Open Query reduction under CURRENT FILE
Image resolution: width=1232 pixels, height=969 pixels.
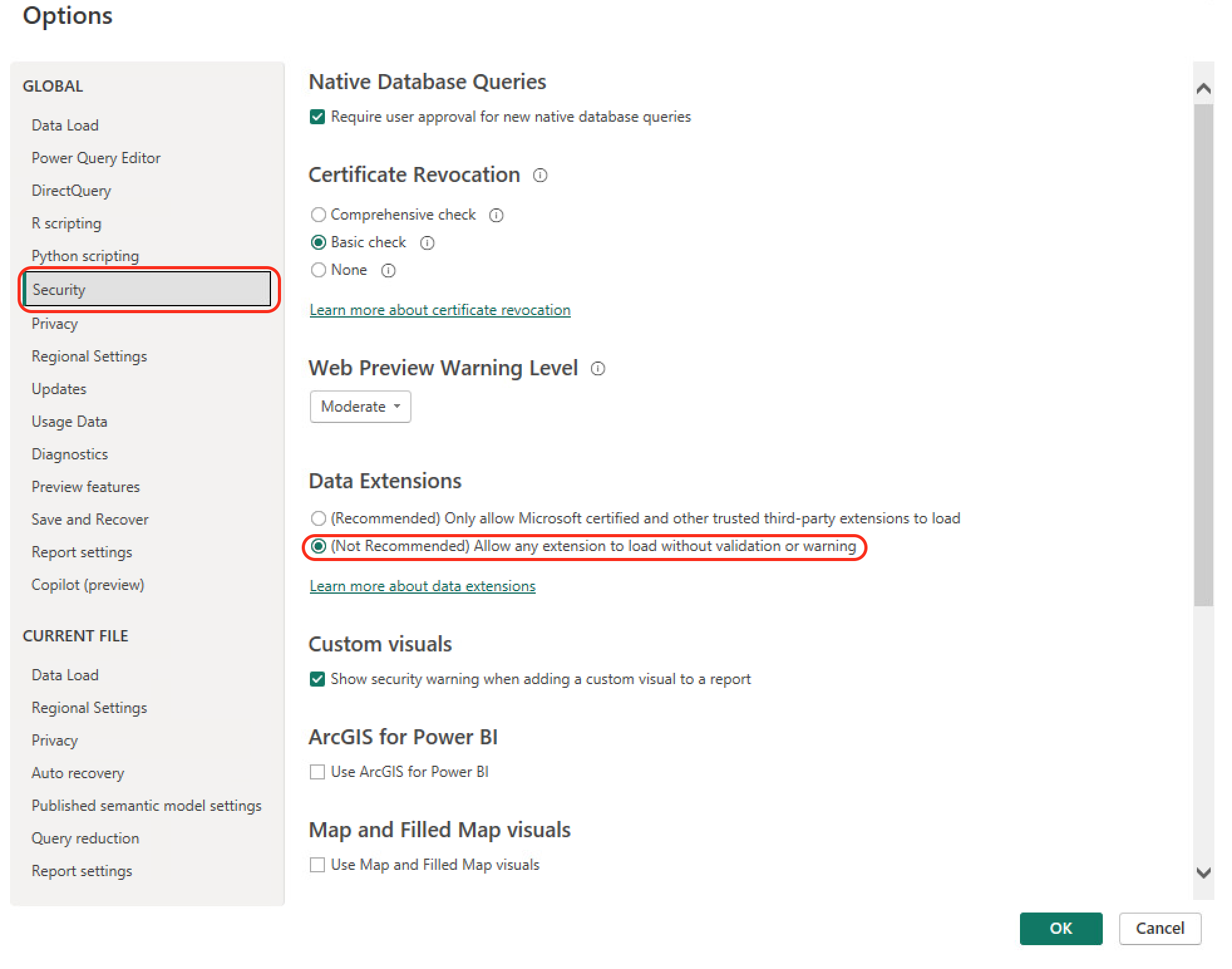tap(85, 838)
